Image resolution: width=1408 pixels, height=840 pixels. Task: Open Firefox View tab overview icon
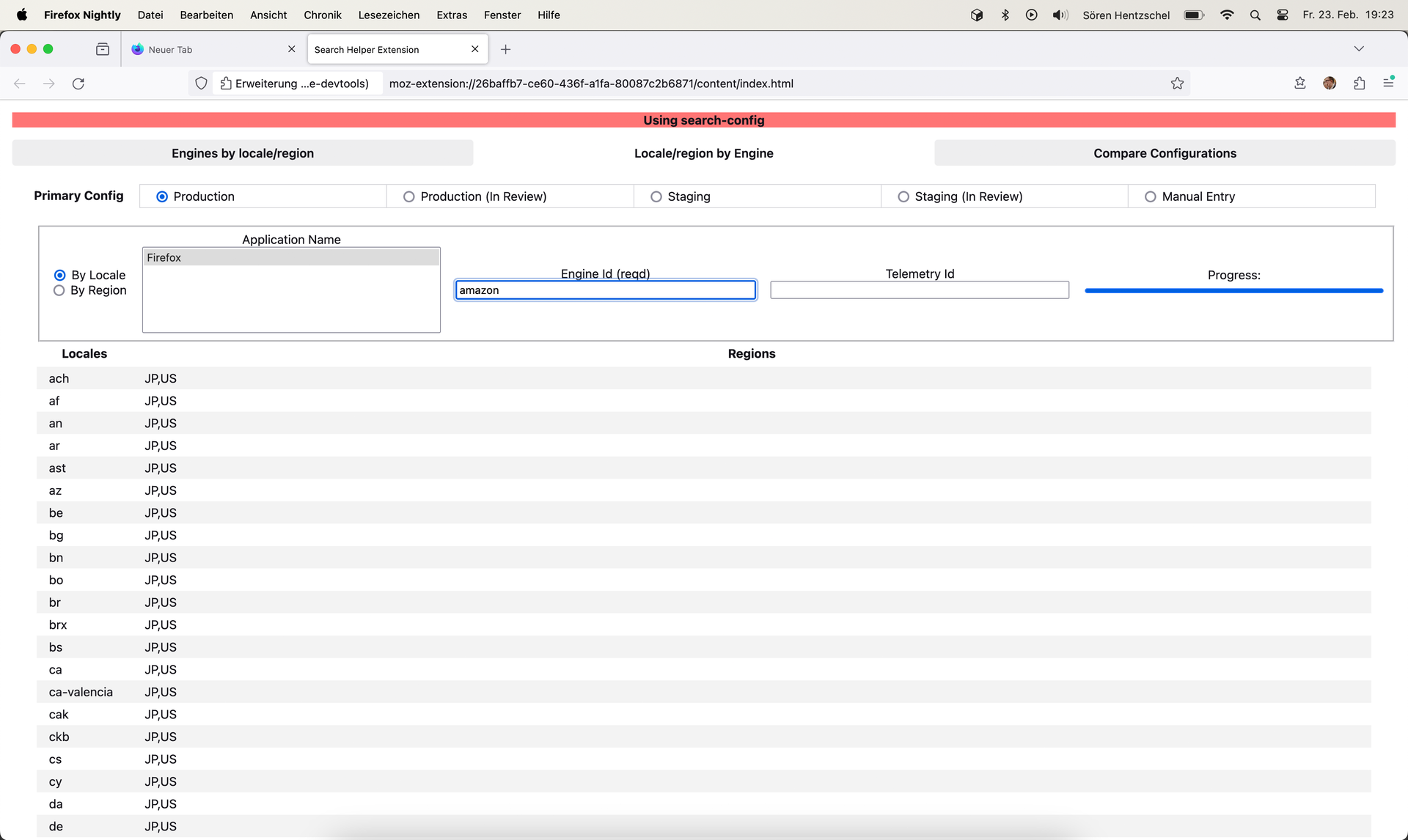click(x=103, y=49)
